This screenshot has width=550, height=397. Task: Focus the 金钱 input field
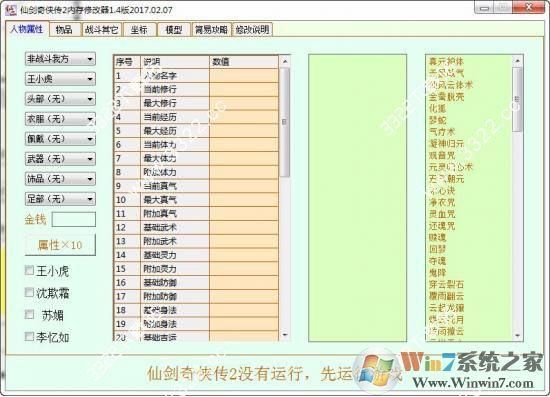point(74,220)
